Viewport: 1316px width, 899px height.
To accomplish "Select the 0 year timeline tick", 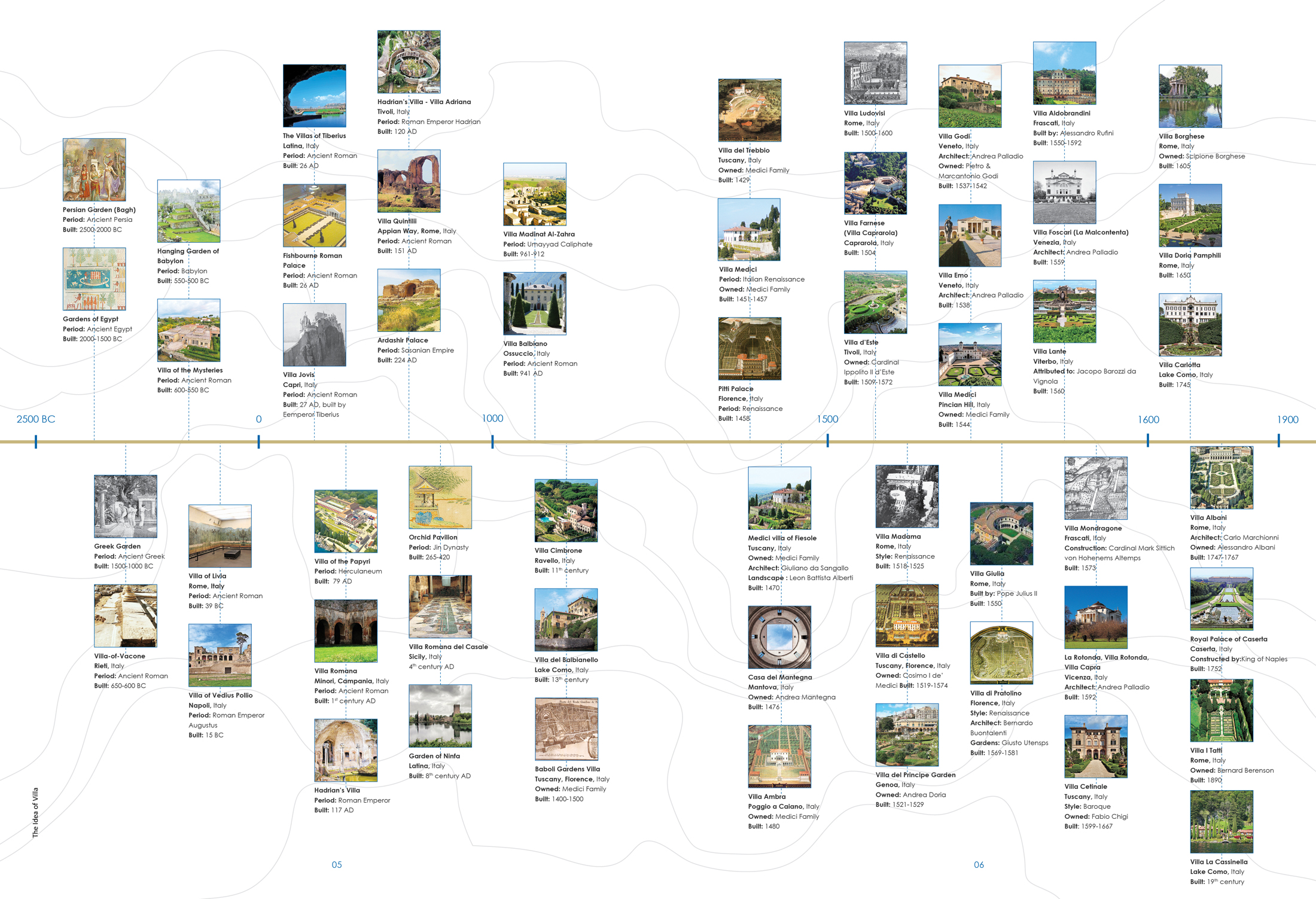I will tap(258, 419).
